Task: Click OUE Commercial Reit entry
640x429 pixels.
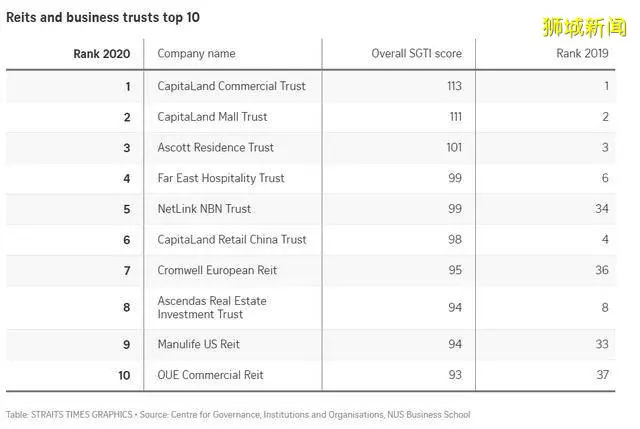Action: pyautogui.click(x=210, y=375)
